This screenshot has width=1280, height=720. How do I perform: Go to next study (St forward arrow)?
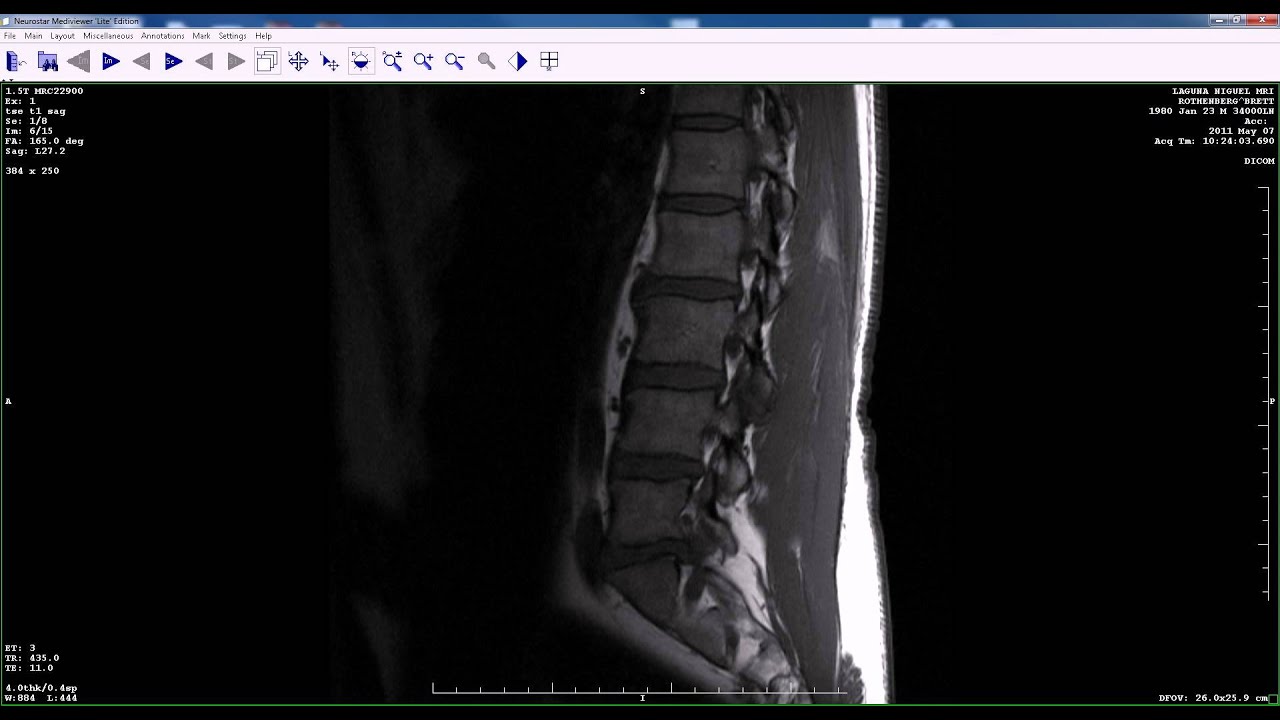coord(235,62)
